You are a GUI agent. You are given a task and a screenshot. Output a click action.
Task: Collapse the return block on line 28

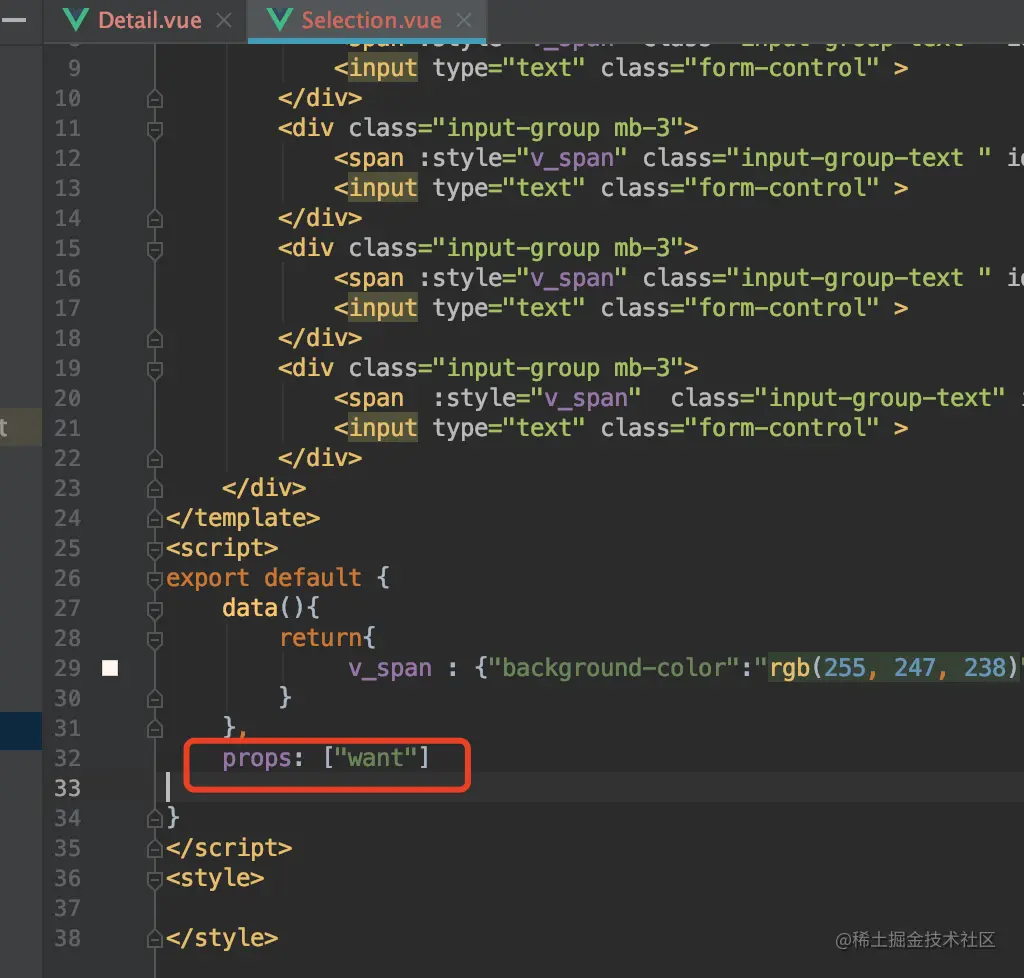155,639
